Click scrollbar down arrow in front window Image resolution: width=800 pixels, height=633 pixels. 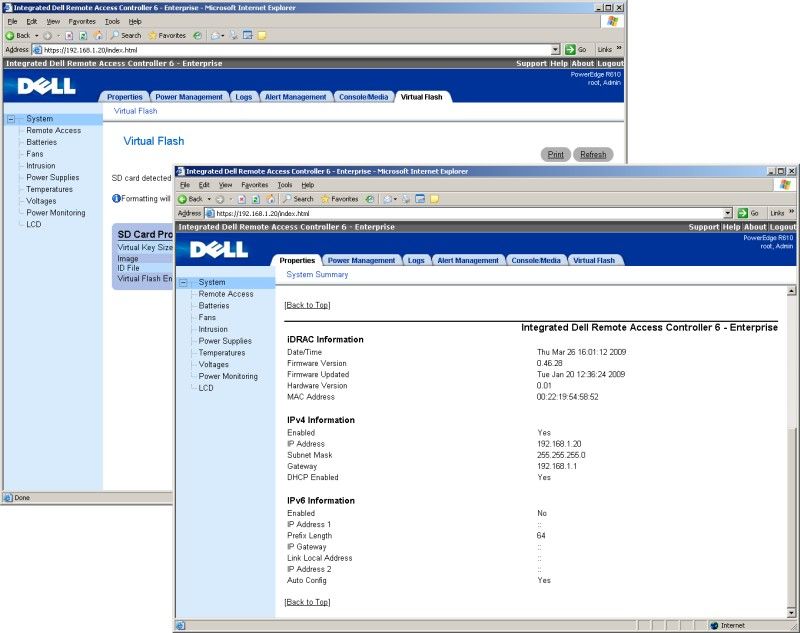(791, 613)
